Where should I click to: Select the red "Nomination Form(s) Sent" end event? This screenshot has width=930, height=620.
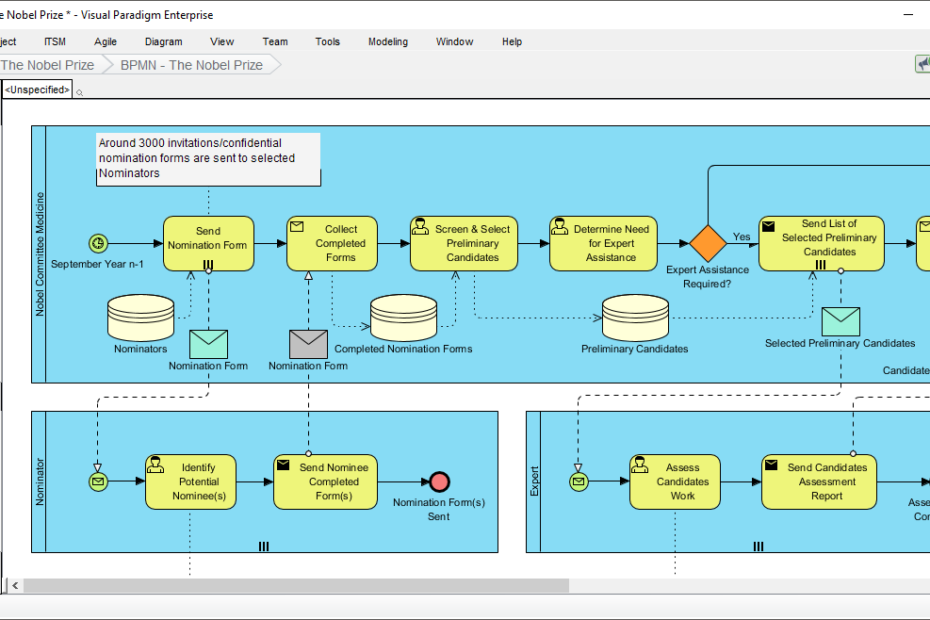tap(438, 481)
